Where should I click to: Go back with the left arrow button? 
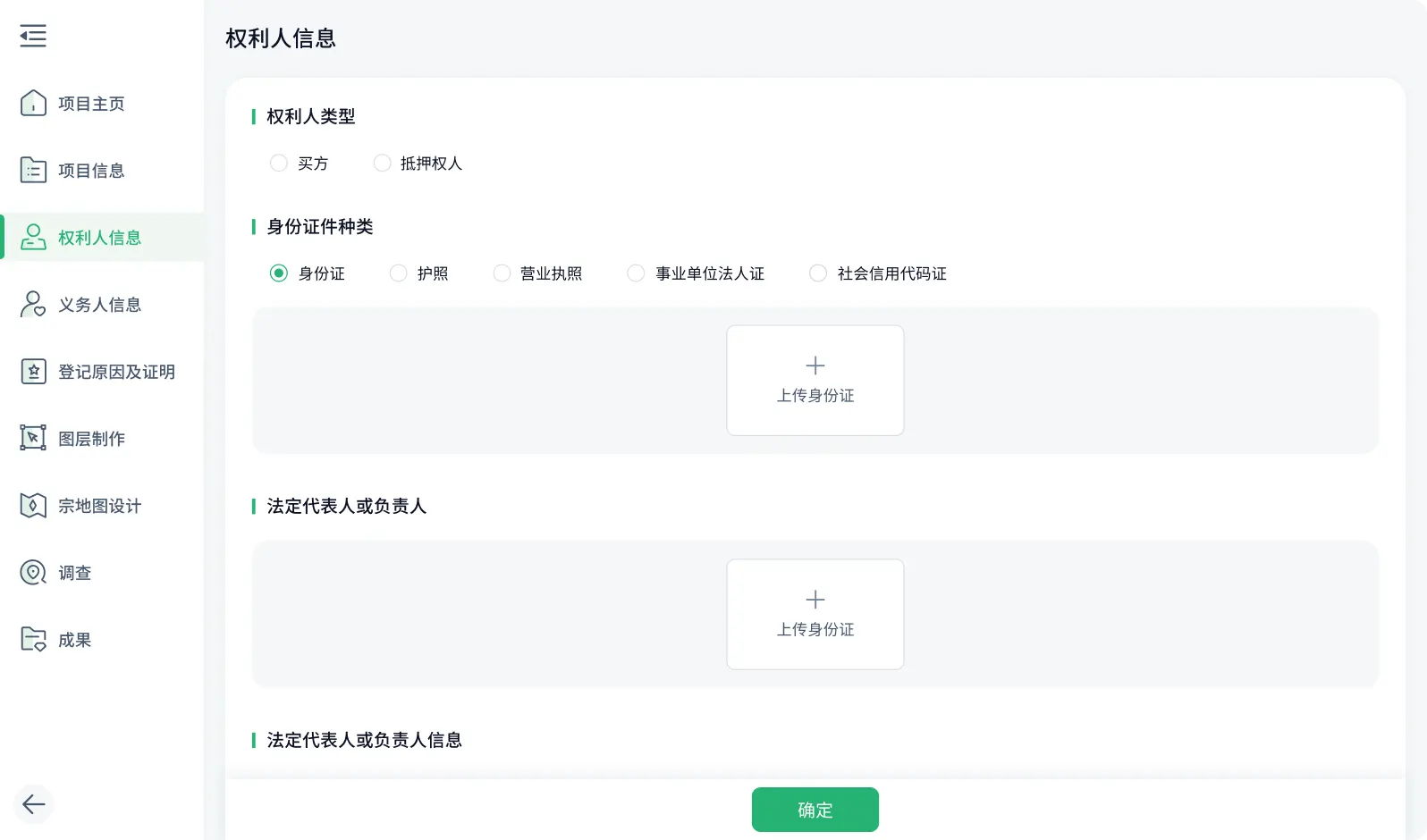tap(34, 804)
